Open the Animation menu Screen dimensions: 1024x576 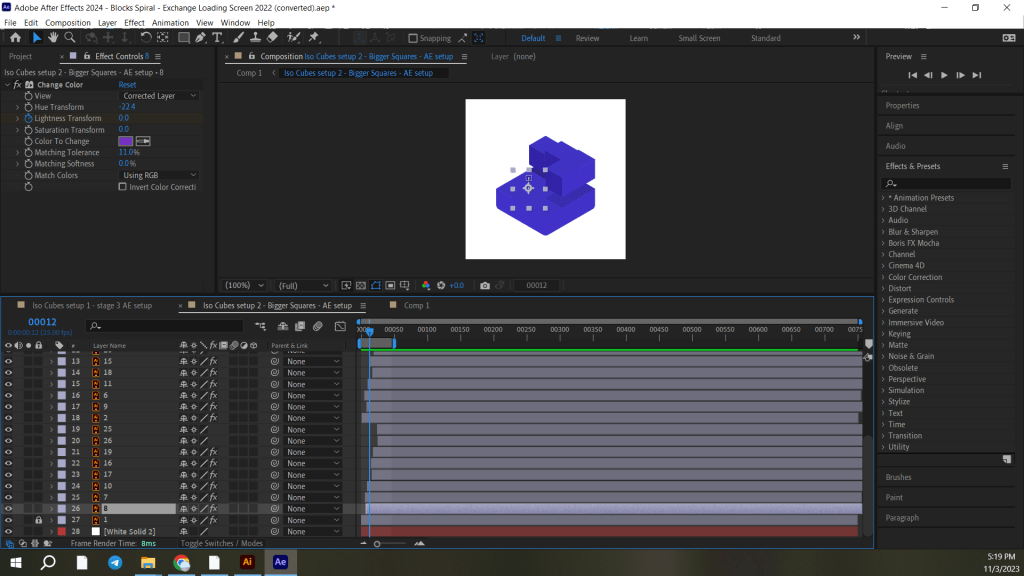point(170,22)
